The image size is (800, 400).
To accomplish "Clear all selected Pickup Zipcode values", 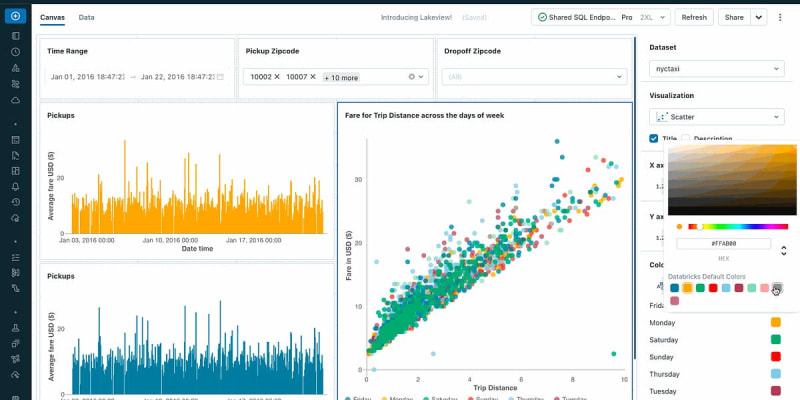I will coord(411,77).
